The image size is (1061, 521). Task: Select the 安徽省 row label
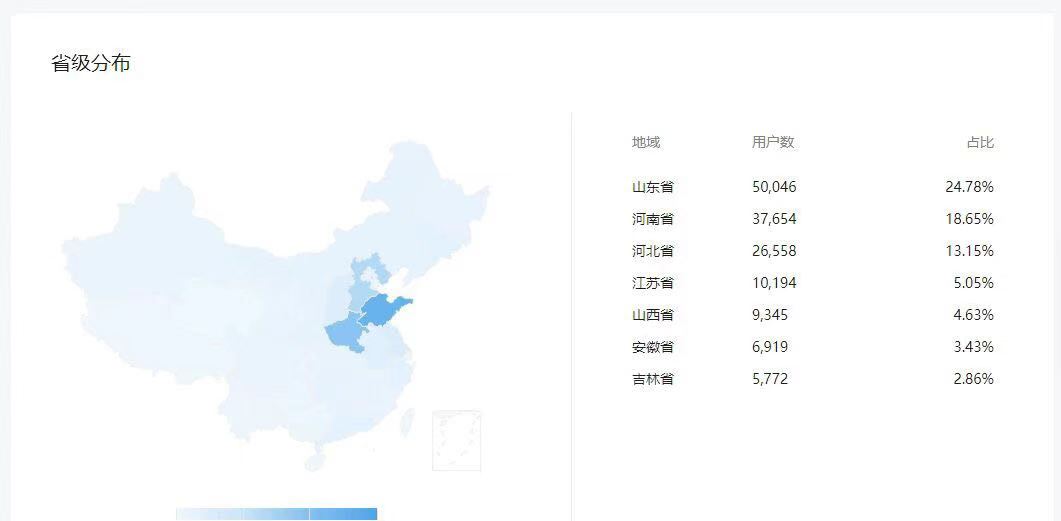pos(653,347)
